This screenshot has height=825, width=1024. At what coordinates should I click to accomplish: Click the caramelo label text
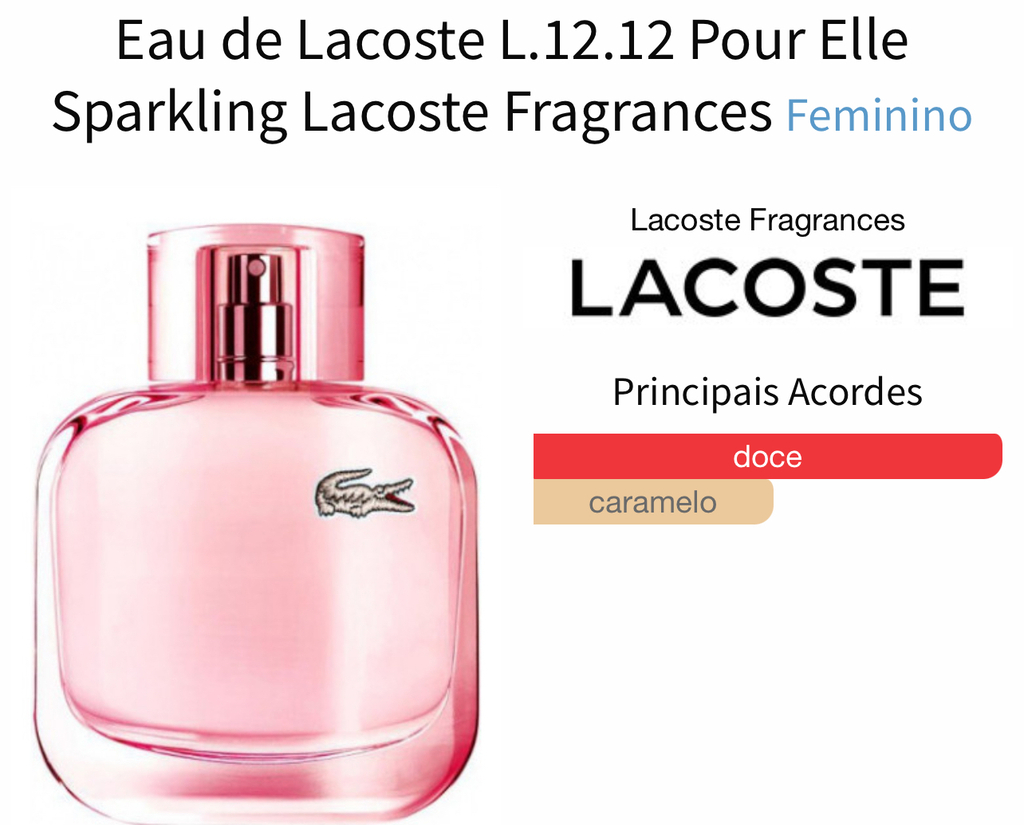click(x=652, y=502)
